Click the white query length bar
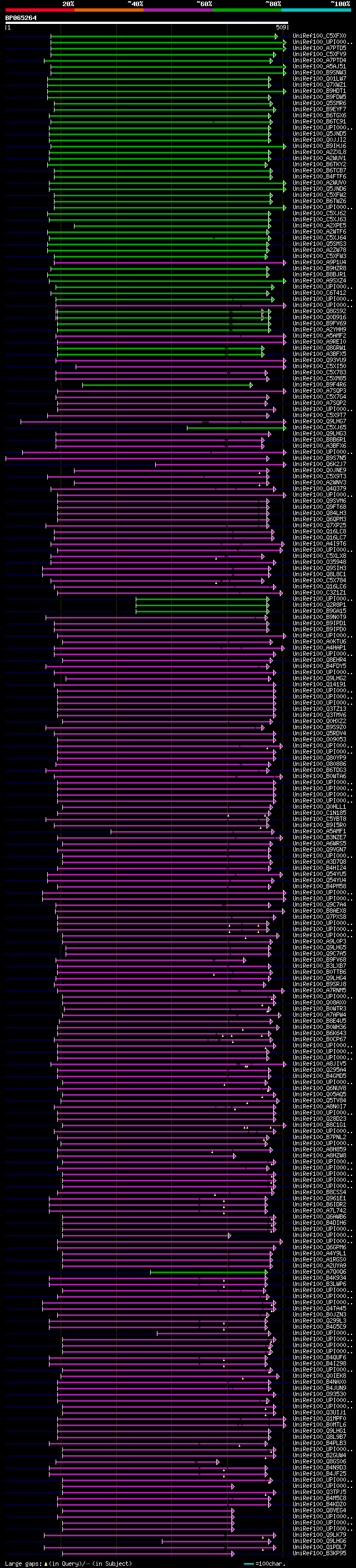This screenshot has width=356, height=1568. 147,22
